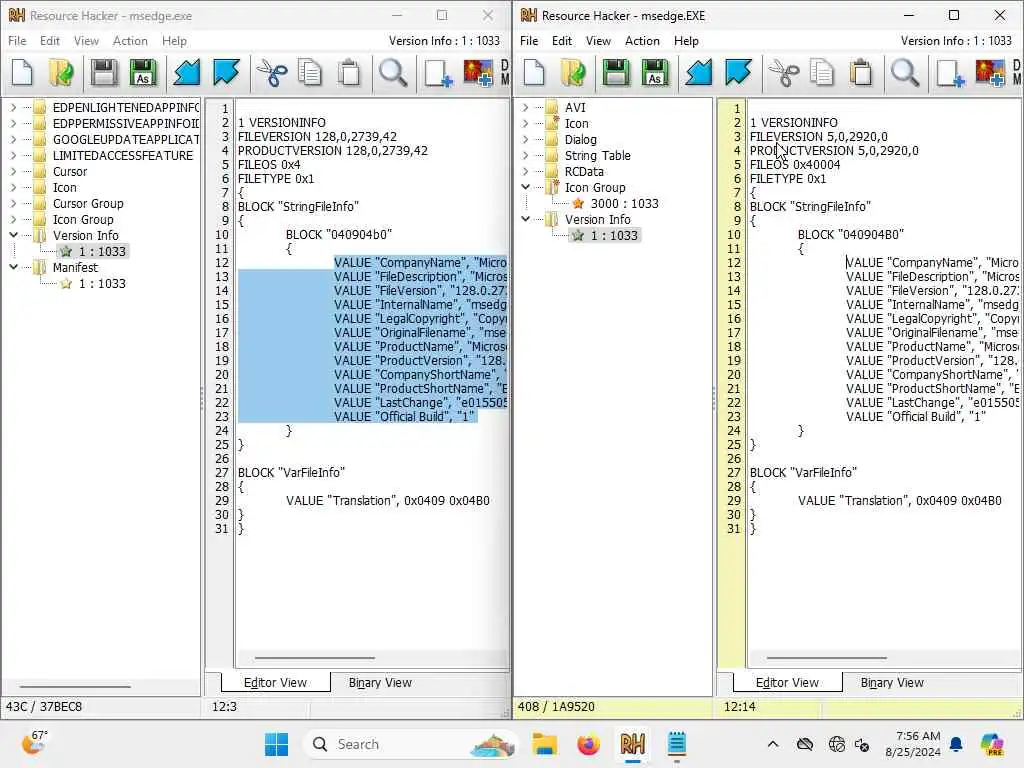Click Find magnifier icon in right window

pos(905,72)
